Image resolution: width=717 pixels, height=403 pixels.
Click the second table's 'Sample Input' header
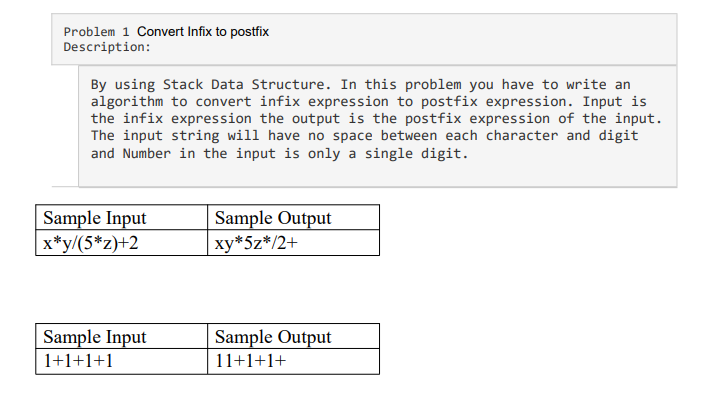(x=122, y=336)
